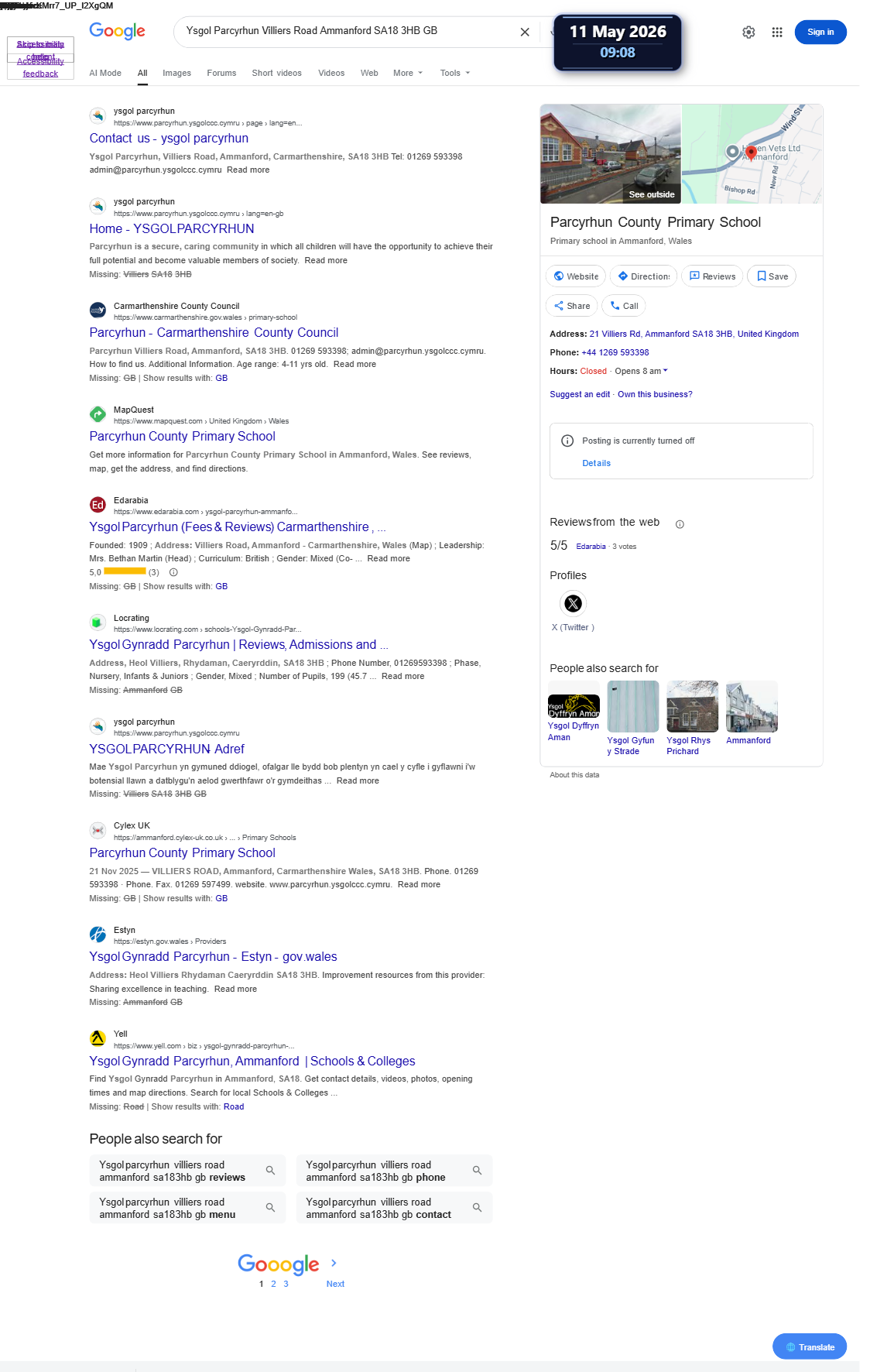
Task: Click the related search ending in 'menu'
Action: [187, 1208]
